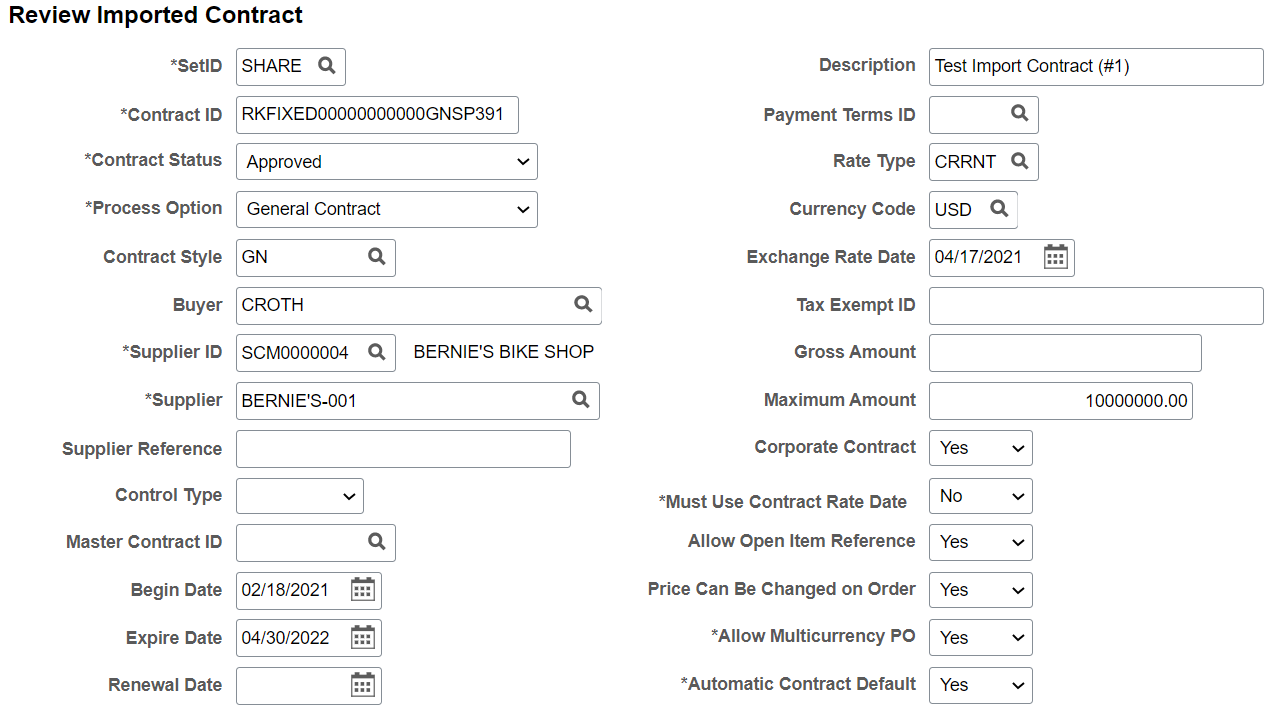Viewport: 1286px width, 713px height.
Task: Open the Payment Terms ID lookup
Action: [1021, 114]
